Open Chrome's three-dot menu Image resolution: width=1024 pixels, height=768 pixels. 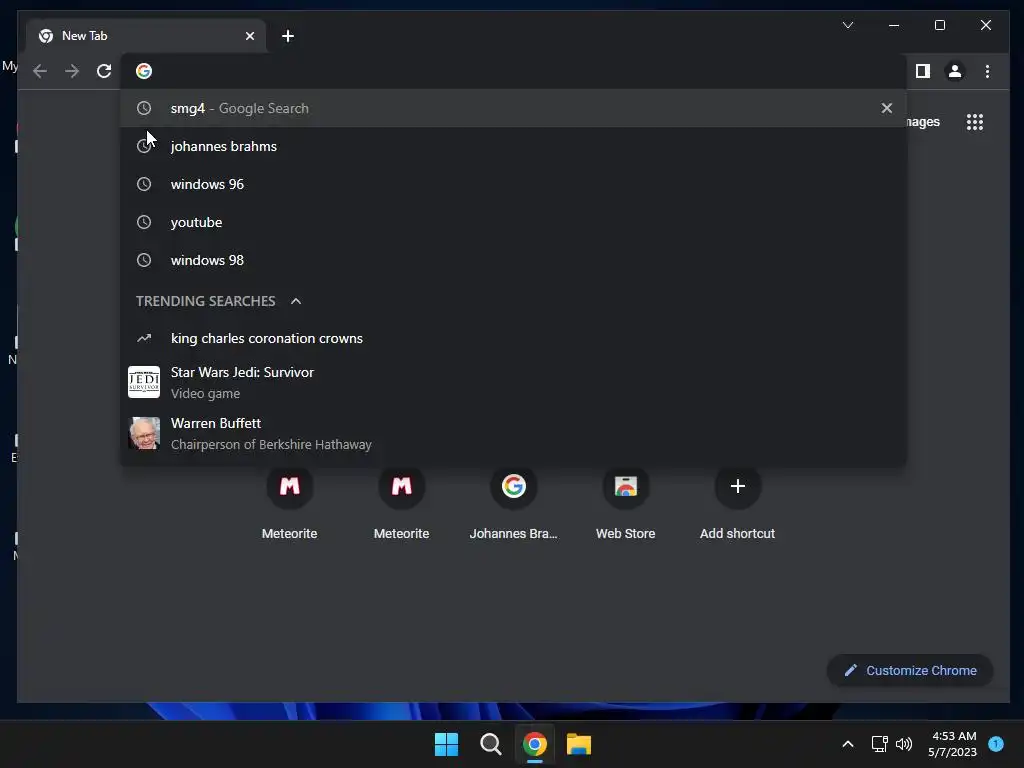coord(987,71)
